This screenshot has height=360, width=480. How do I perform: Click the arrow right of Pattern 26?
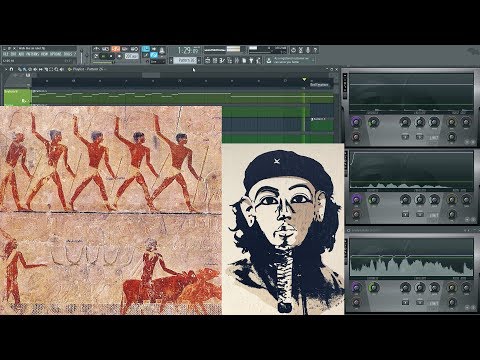[x=199, y=60]
